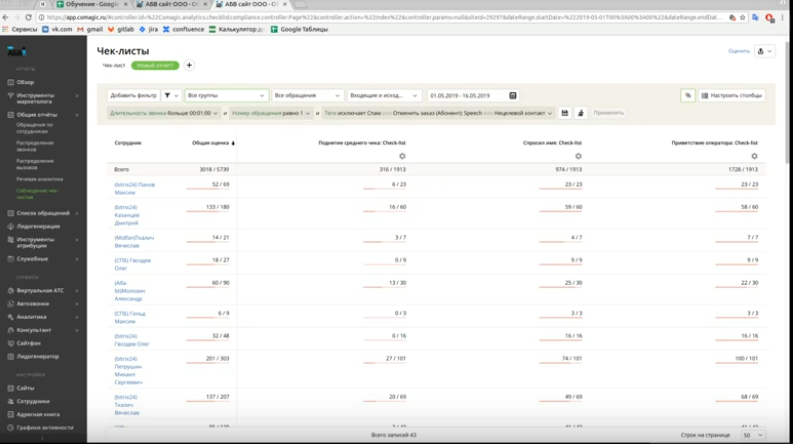
Task: Click the Консультант sidebar icon
Action: pos(11,330)
